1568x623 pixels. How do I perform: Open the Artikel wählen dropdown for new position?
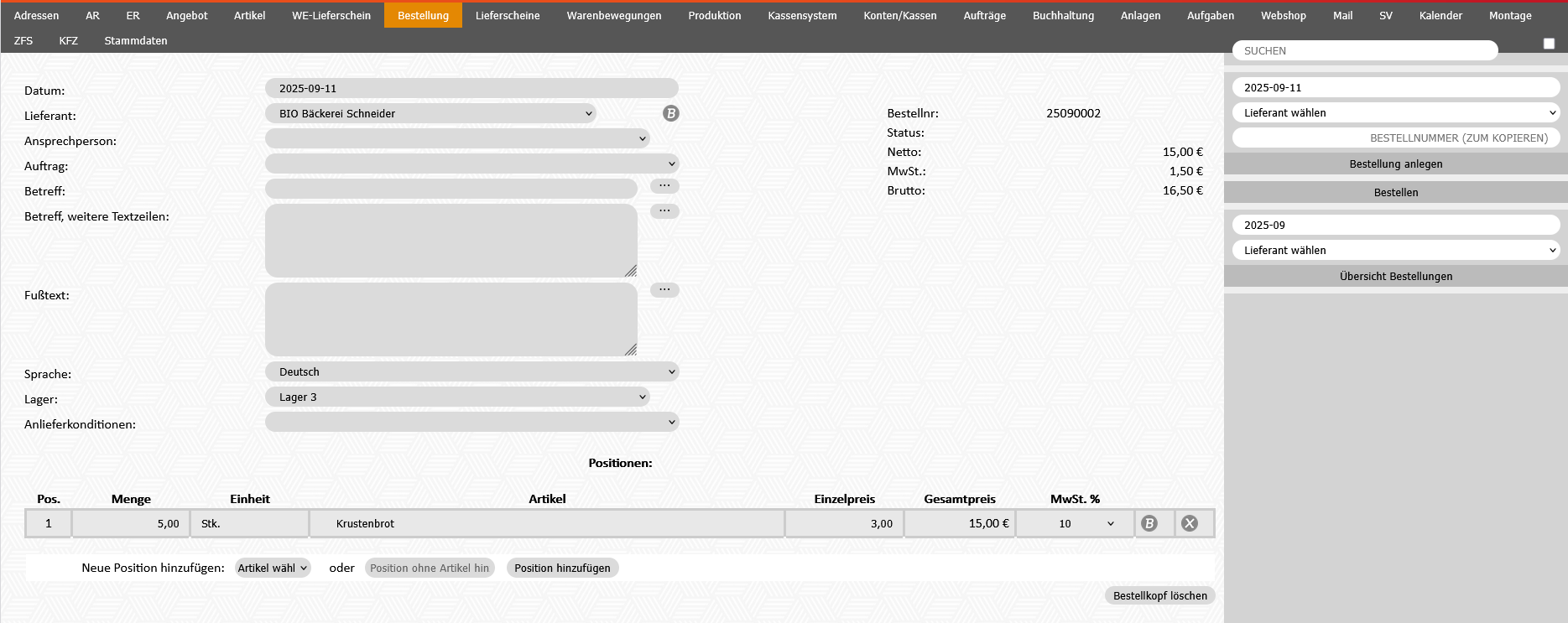[x=273, y=568]
